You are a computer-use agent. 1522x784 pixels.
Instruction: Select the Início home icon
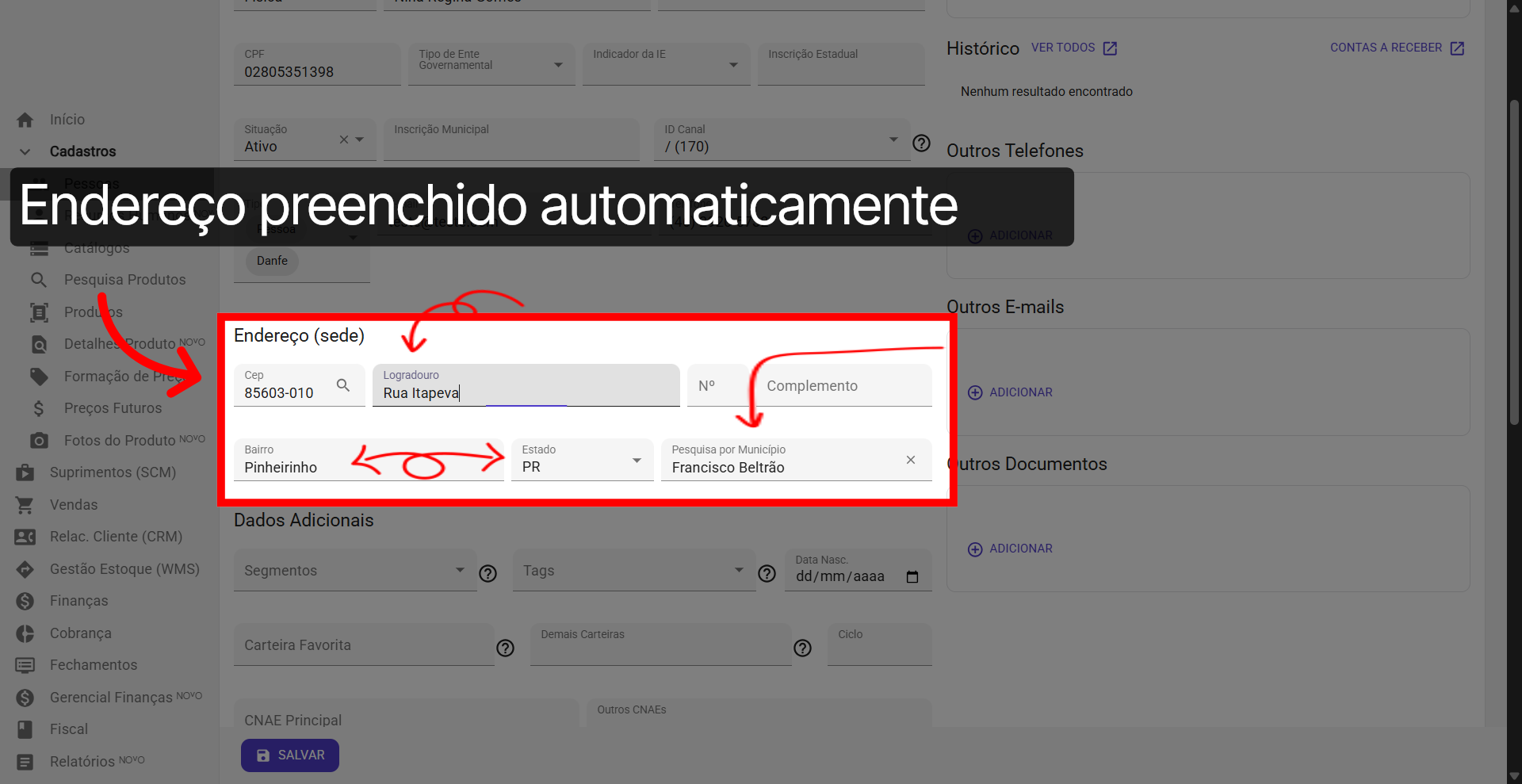(25, 119)
